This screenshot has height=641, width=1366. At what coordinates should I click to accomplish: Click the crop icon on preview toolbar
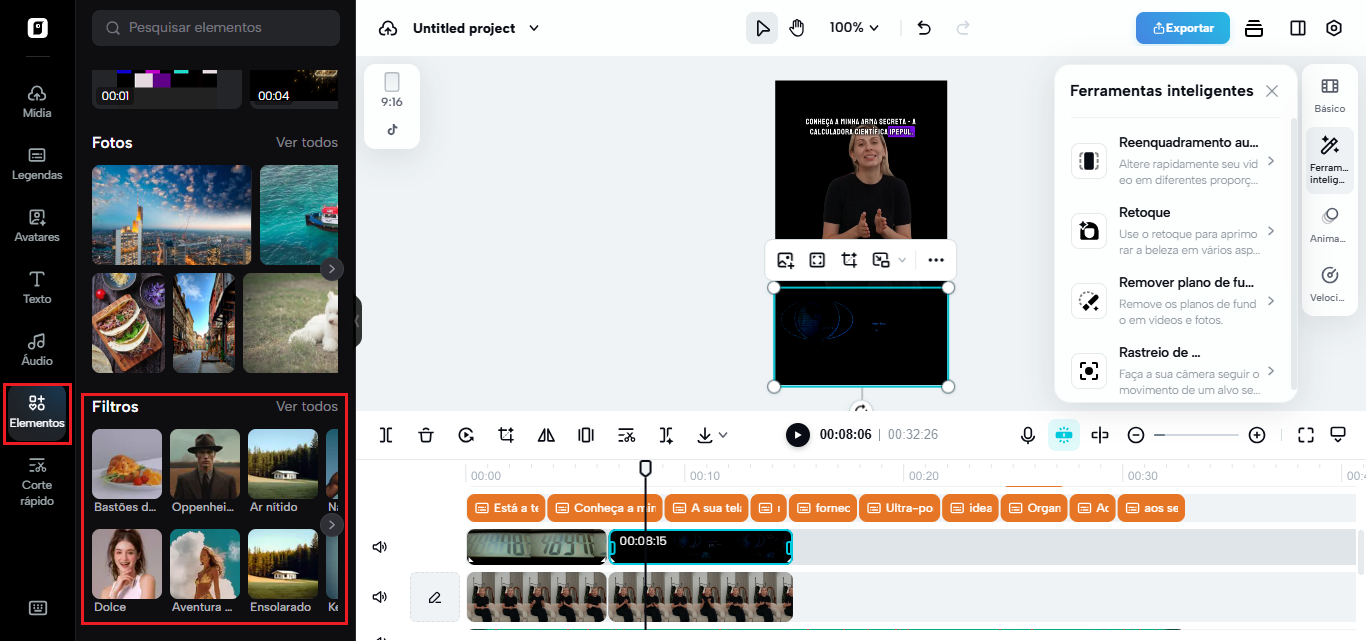pyautogui.click(x=849, y=260)
